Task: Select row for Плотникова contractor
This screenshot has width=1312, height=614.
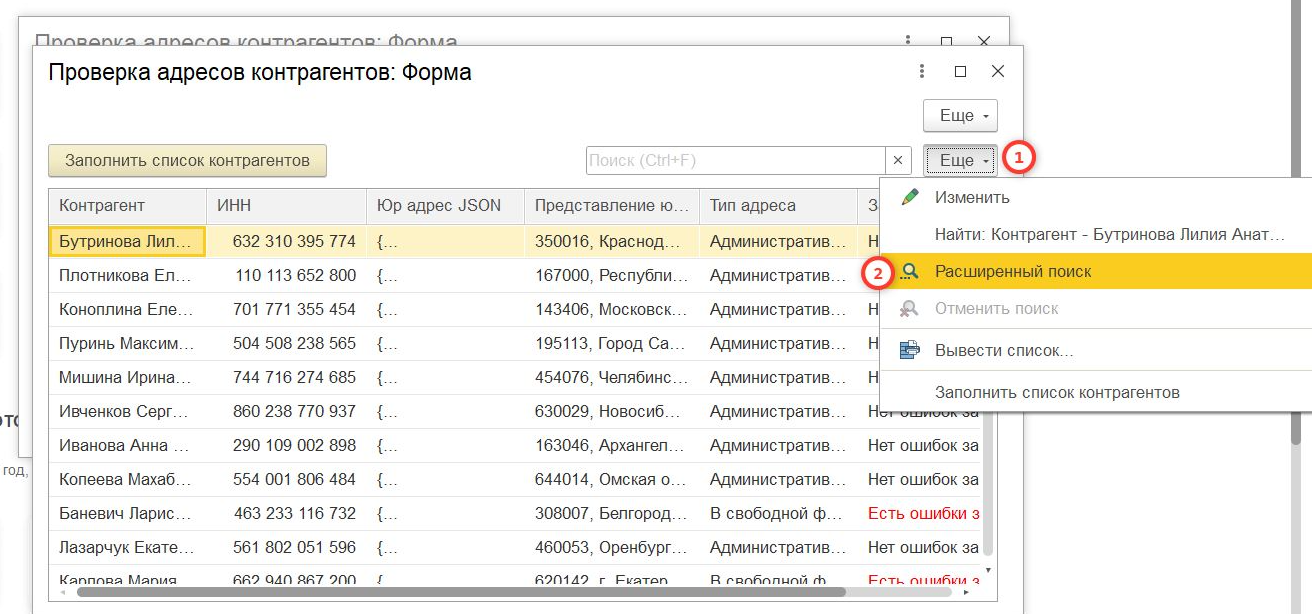Action: [x=127, y=275]
